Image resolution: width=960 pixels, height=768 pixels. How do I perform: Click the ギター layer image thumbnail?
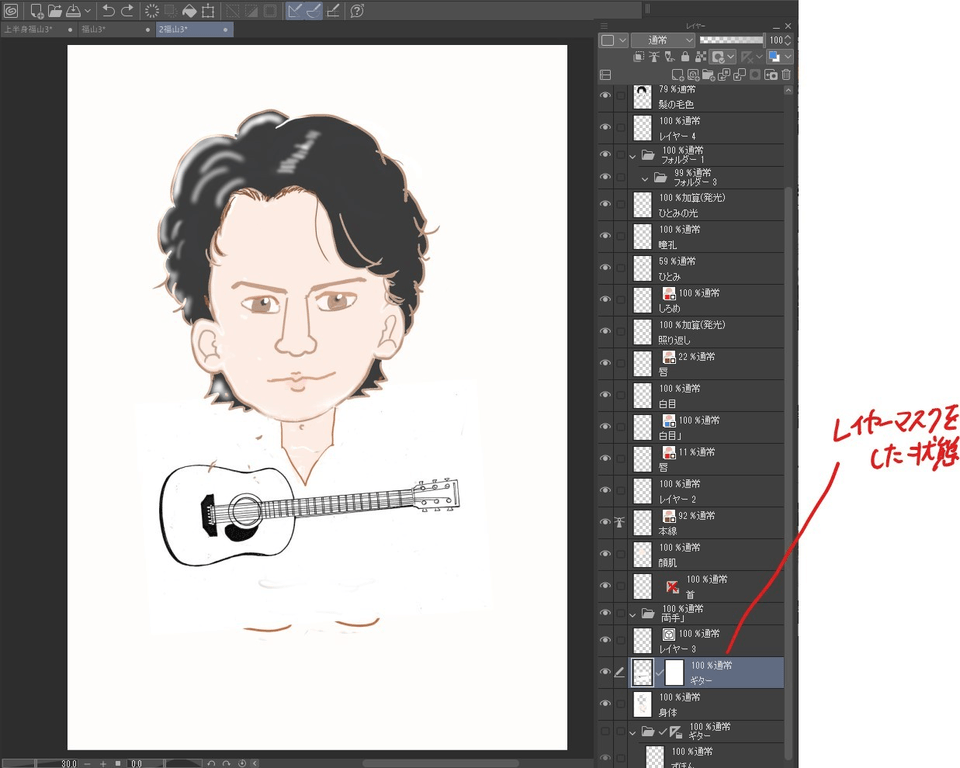642,672
